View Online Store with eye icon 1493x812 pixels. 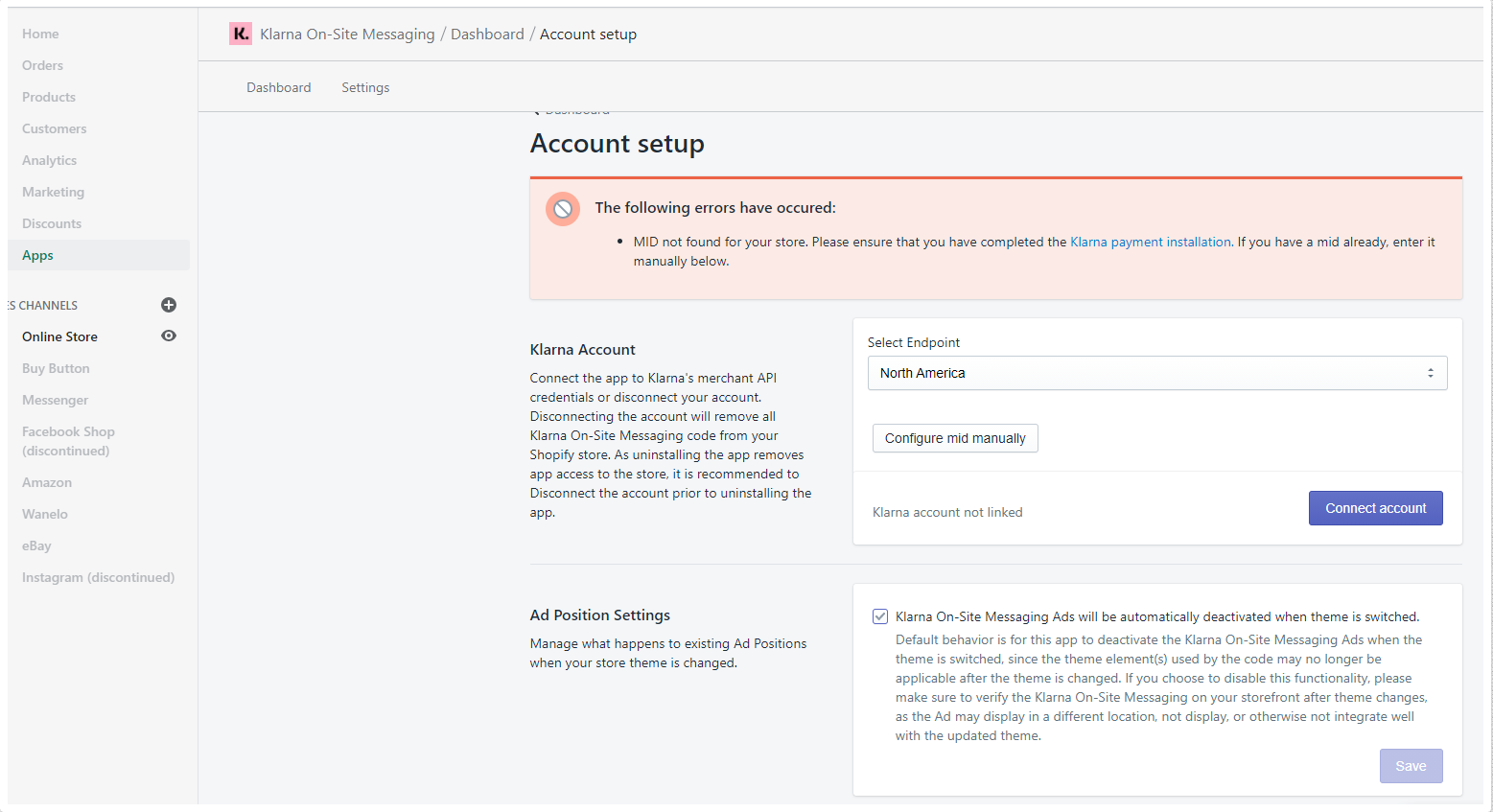[169, 336]
